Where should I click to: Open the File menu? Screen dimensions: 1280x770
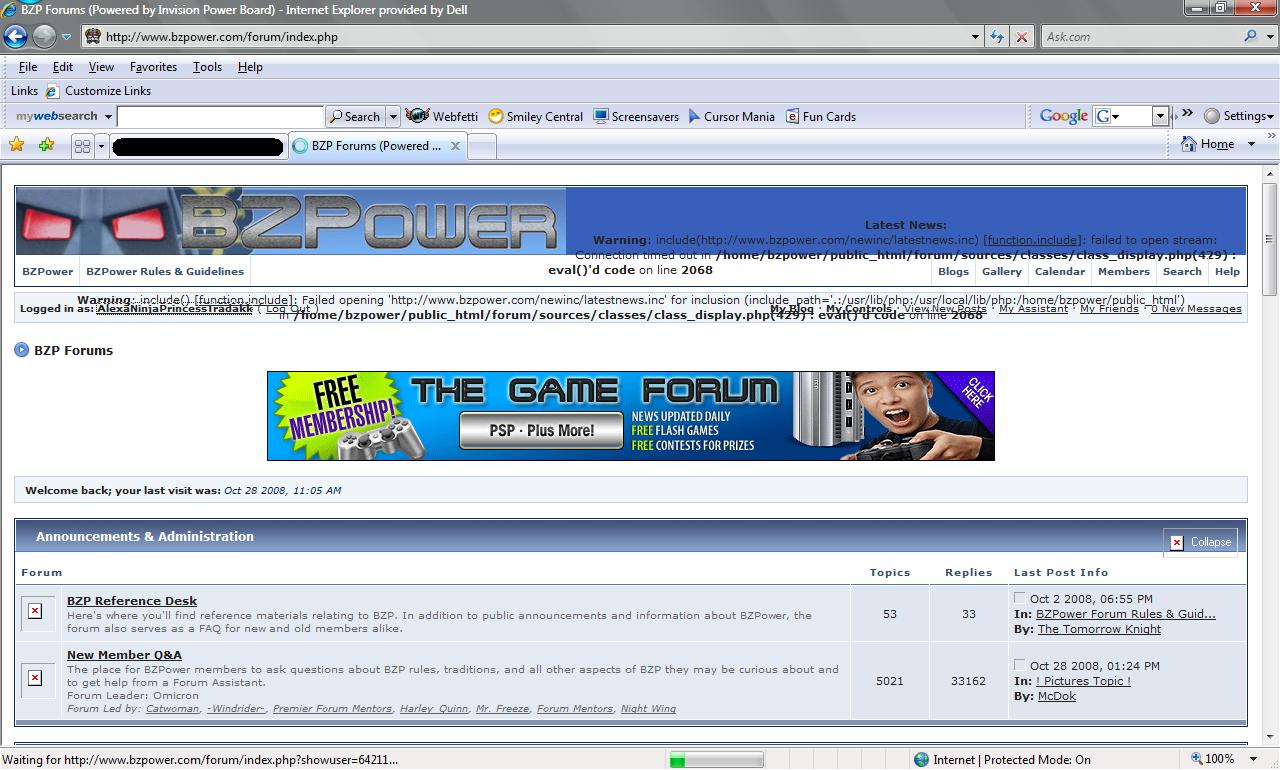pyautogui.click(x=28, y=67)
